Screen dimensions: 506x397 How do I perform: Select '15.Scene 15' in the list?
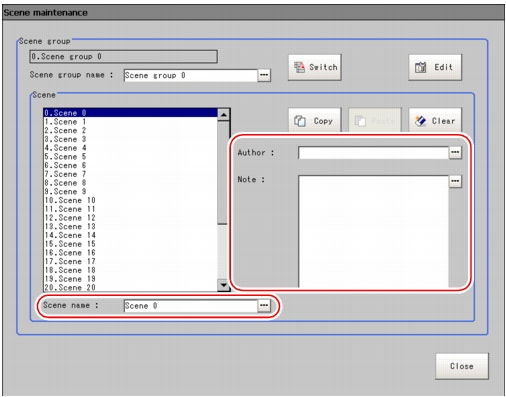pos(130,244)
